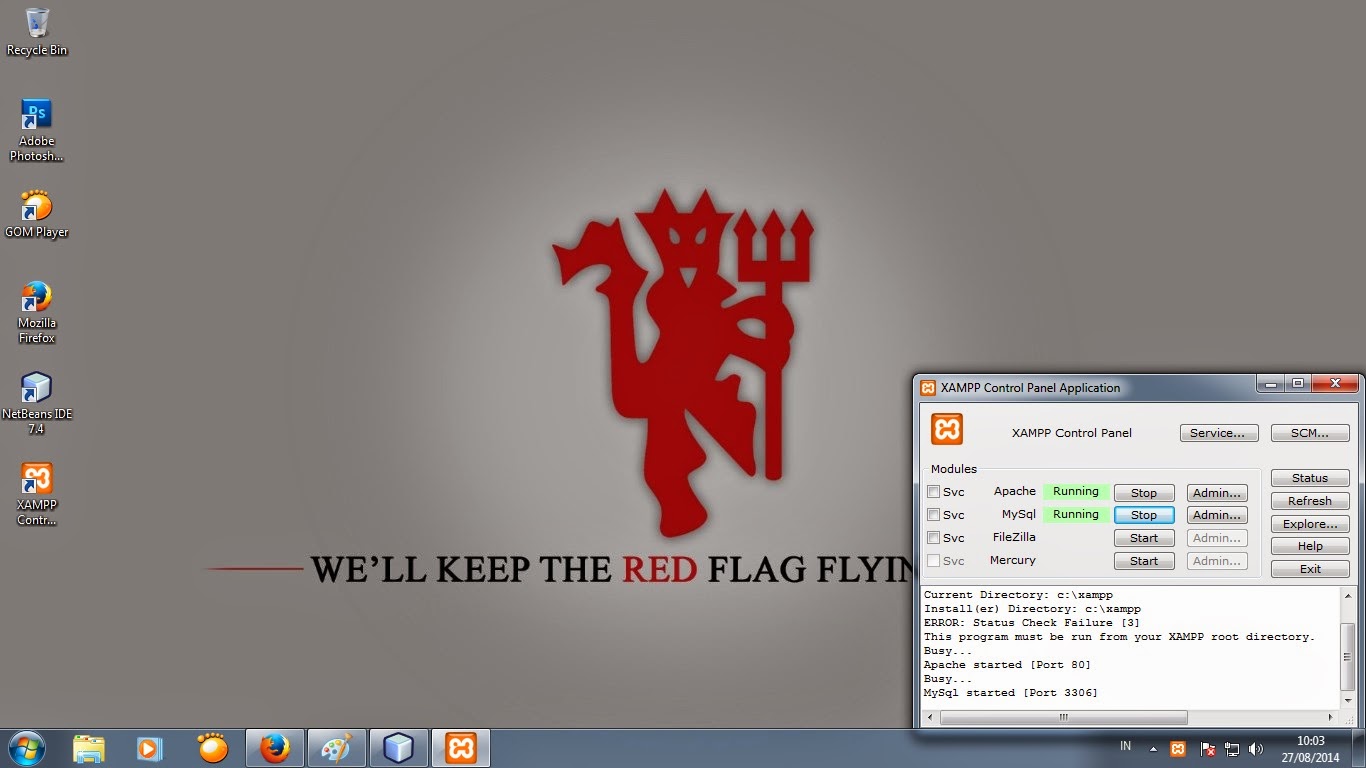Enable Svc checkbox for Apache

(x=933, y=492)
